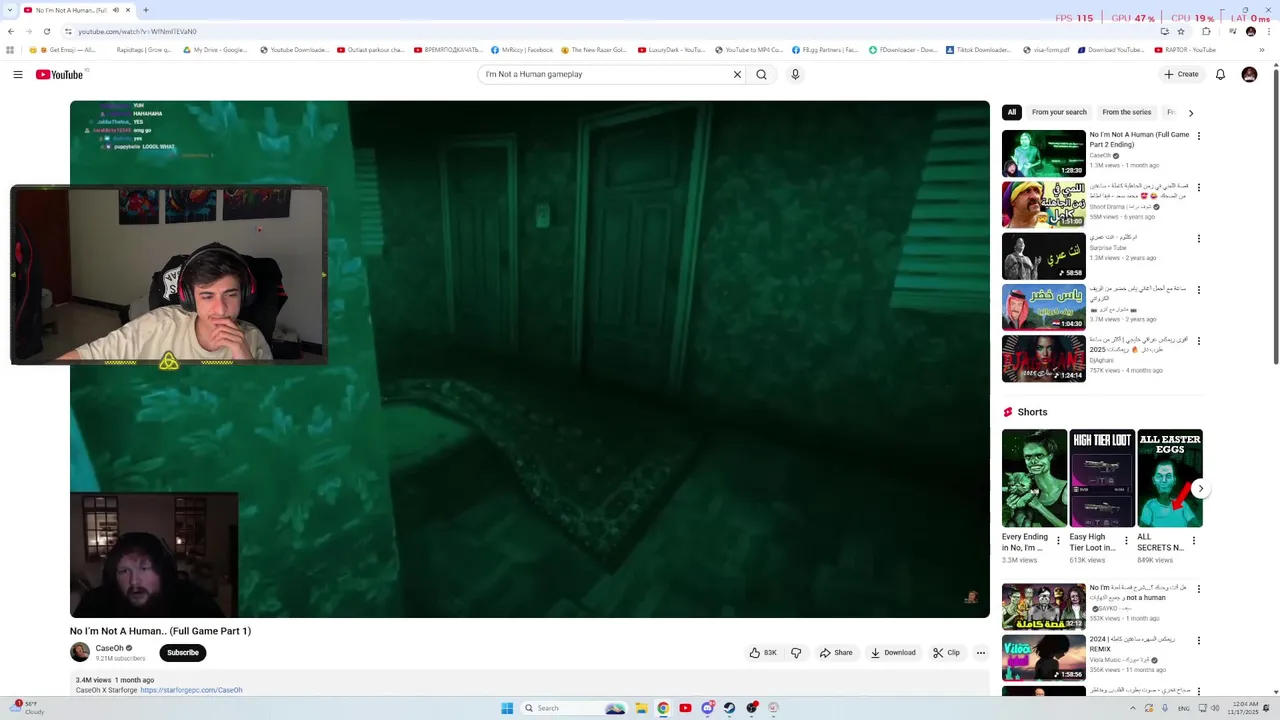Image resolution: width=1280 pixels, height=720 pixels.
Task: Open the 'YouTube to MP4 Co...' bookmark
Action: (748, 50)
